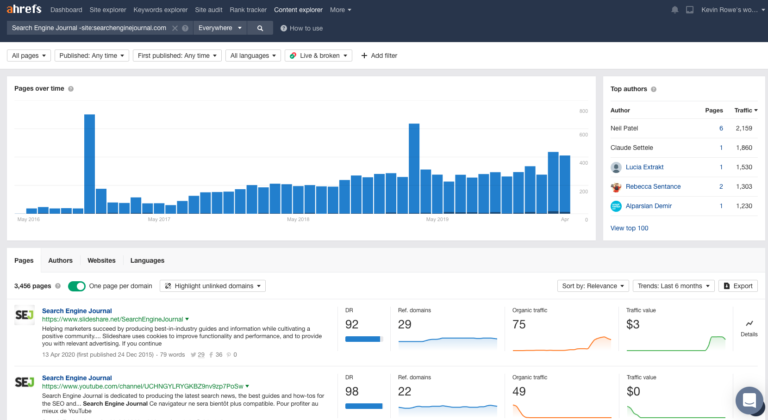Open the First published: Any time dropdown
The height and width of the screenshot is (420, 768).
coord(177,56)
